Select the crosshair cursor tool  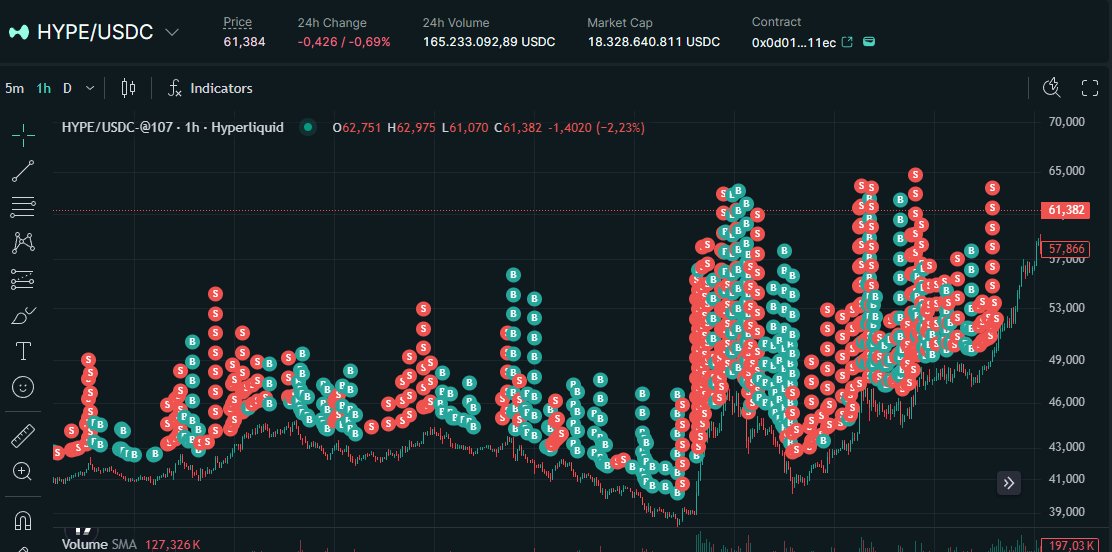(23, 135)
